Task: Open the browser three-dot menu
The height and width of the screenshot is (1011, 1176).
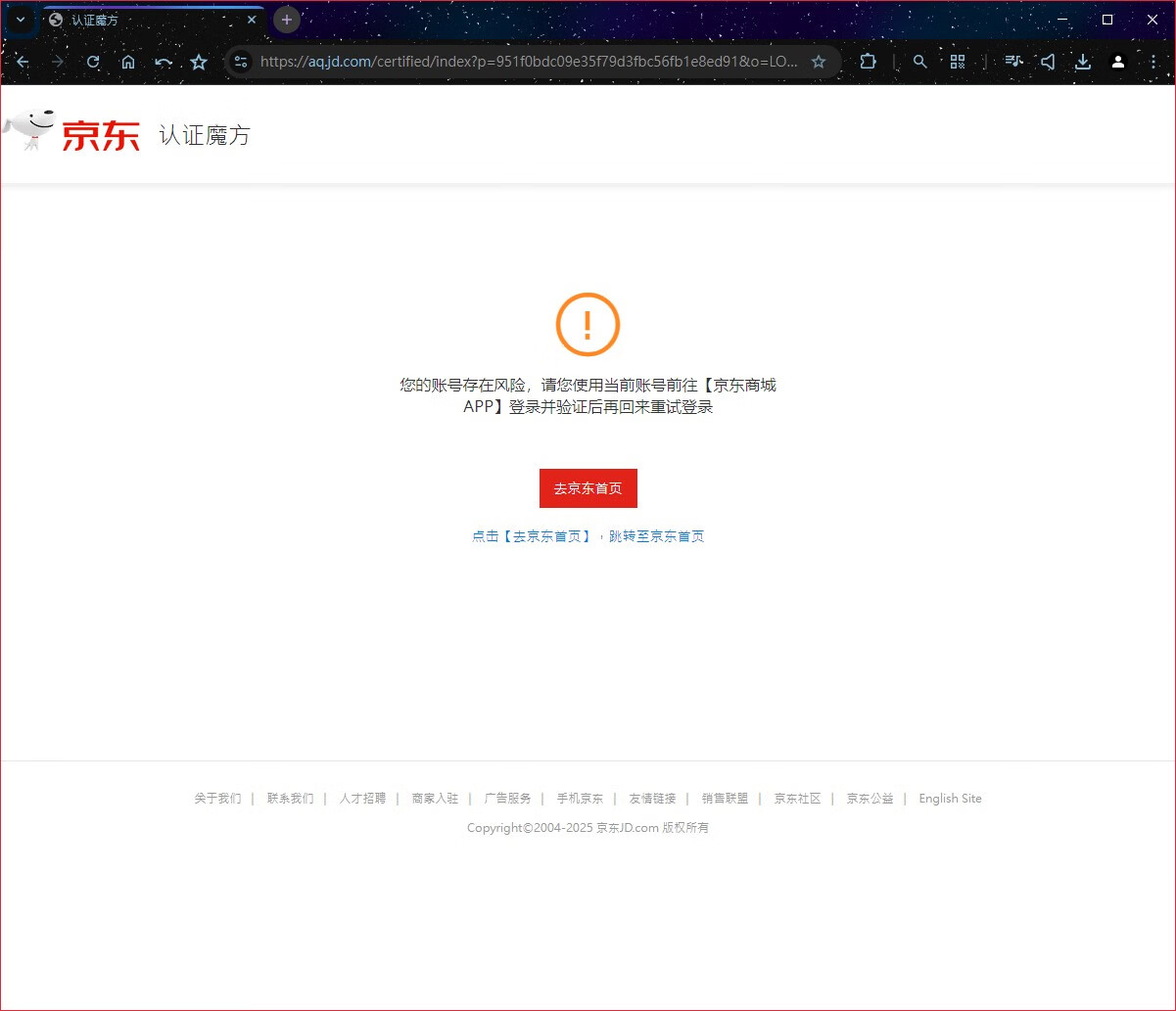Action: click(1152, 62)
